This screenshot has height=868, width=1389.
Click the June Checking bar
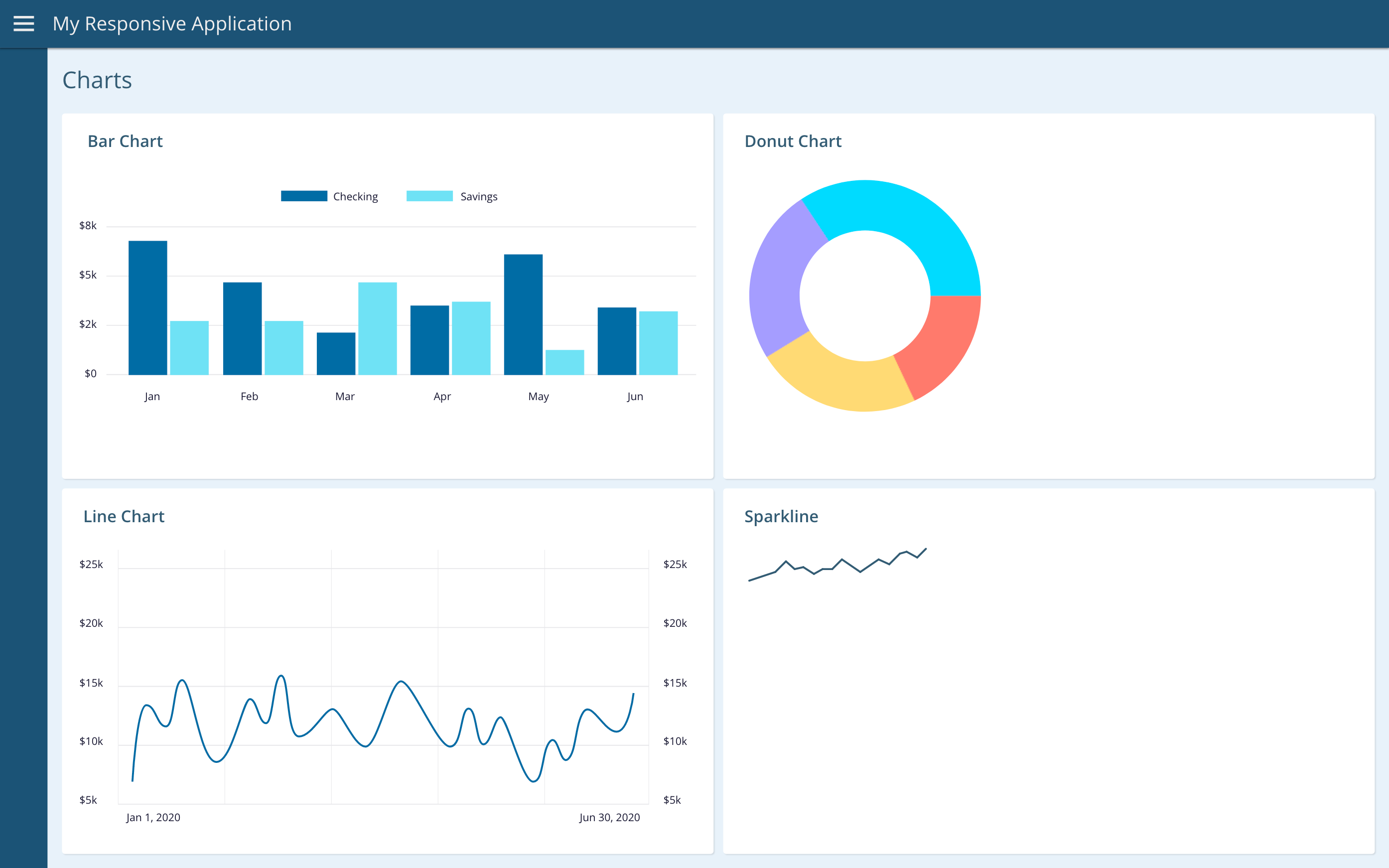coord(616,341)
